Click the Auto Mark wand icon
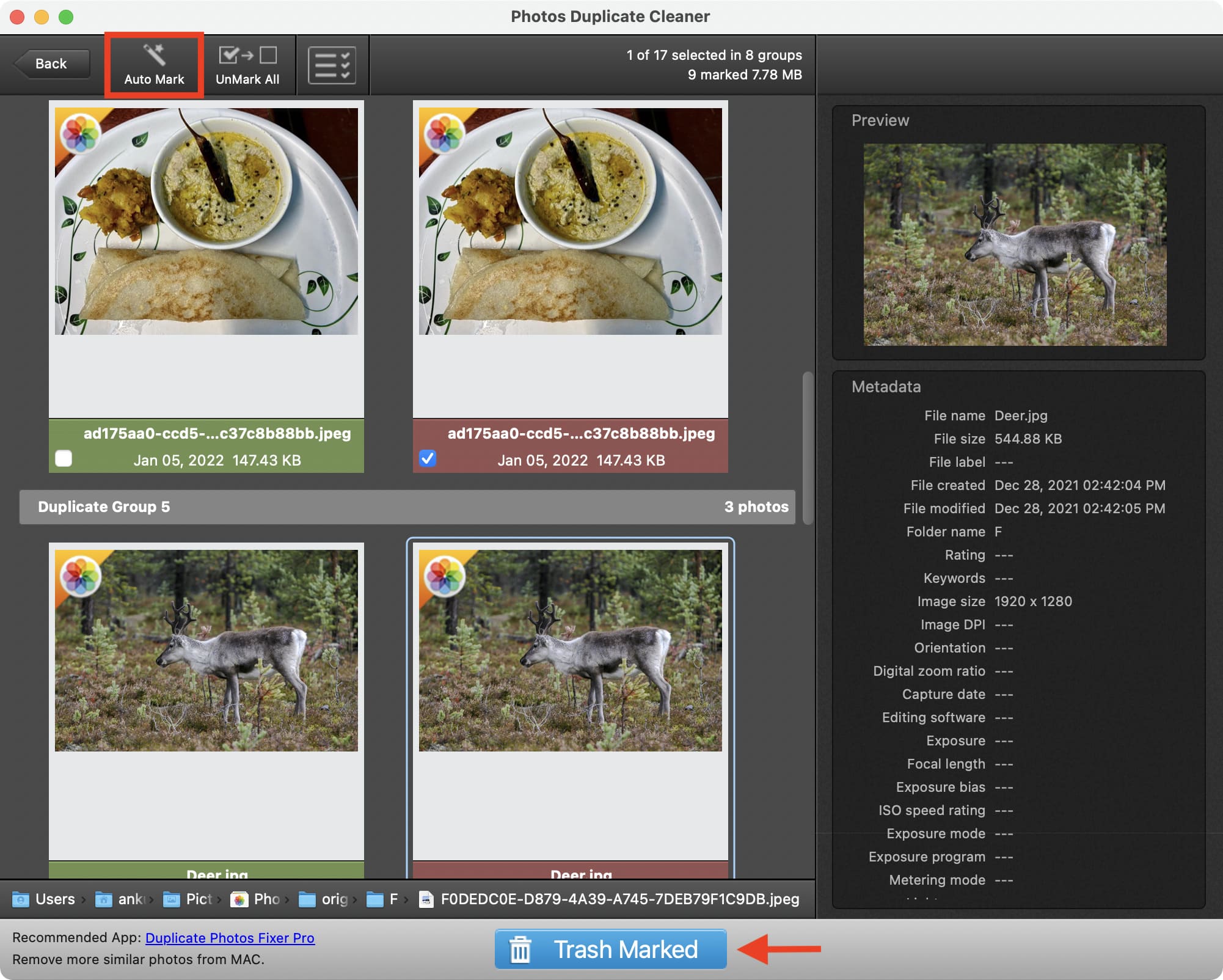1223x980 pixels. pyautogui.click(x=154, y=55)
